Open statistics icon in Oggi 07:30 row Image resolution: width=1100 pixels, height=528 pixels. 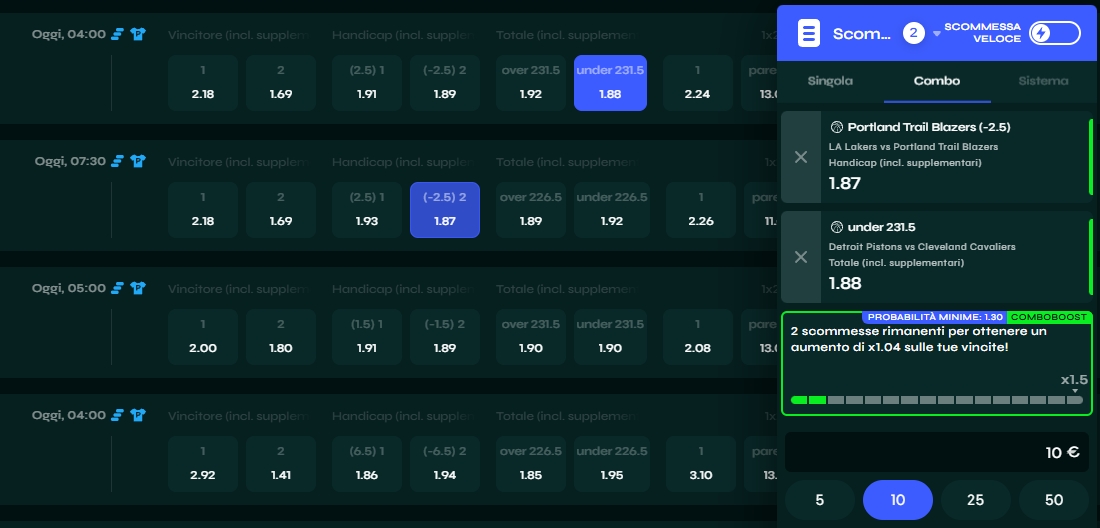pos(118,161)
